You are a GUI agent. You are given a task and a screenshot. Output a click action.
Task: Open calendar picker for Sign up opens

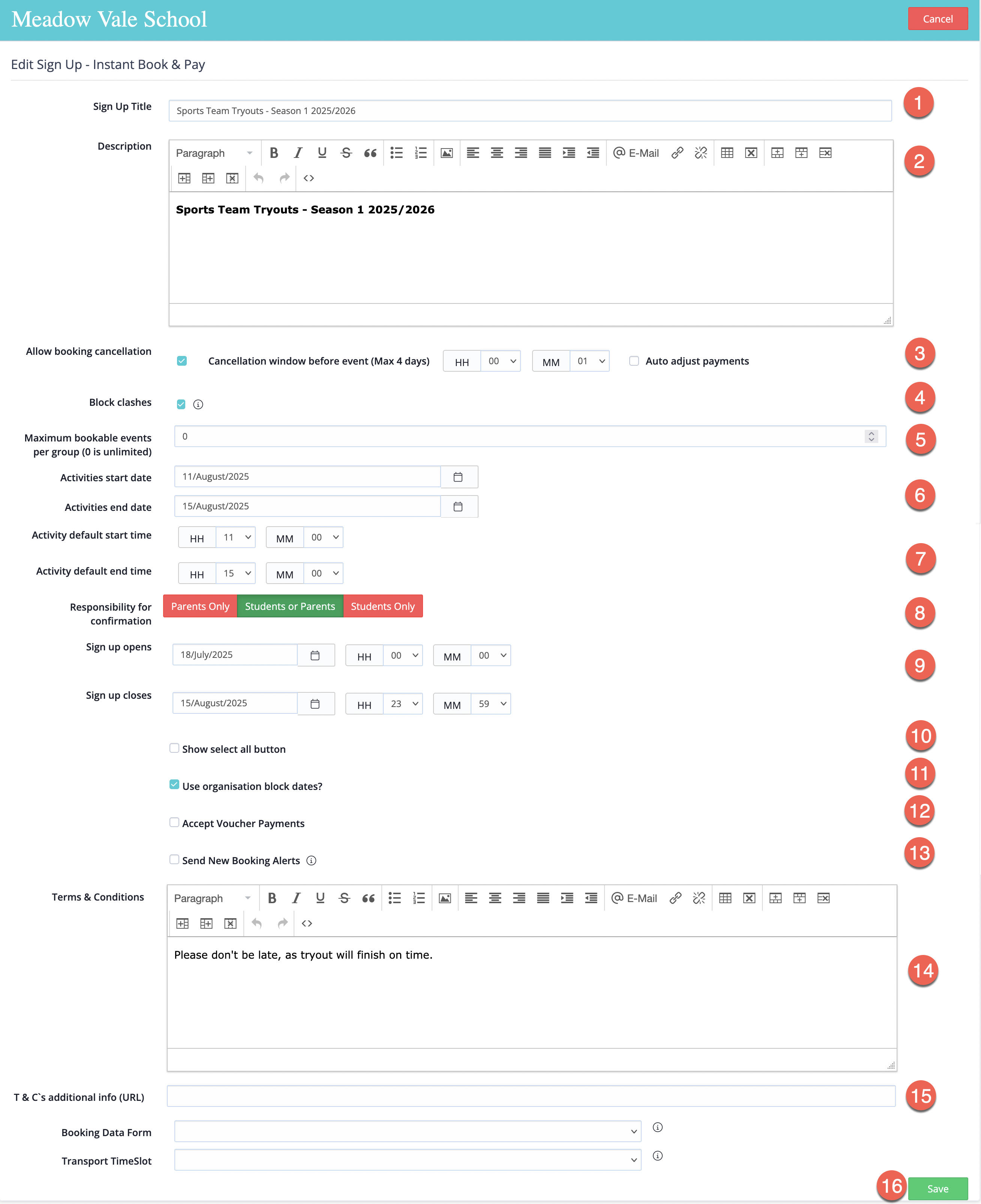315,655
